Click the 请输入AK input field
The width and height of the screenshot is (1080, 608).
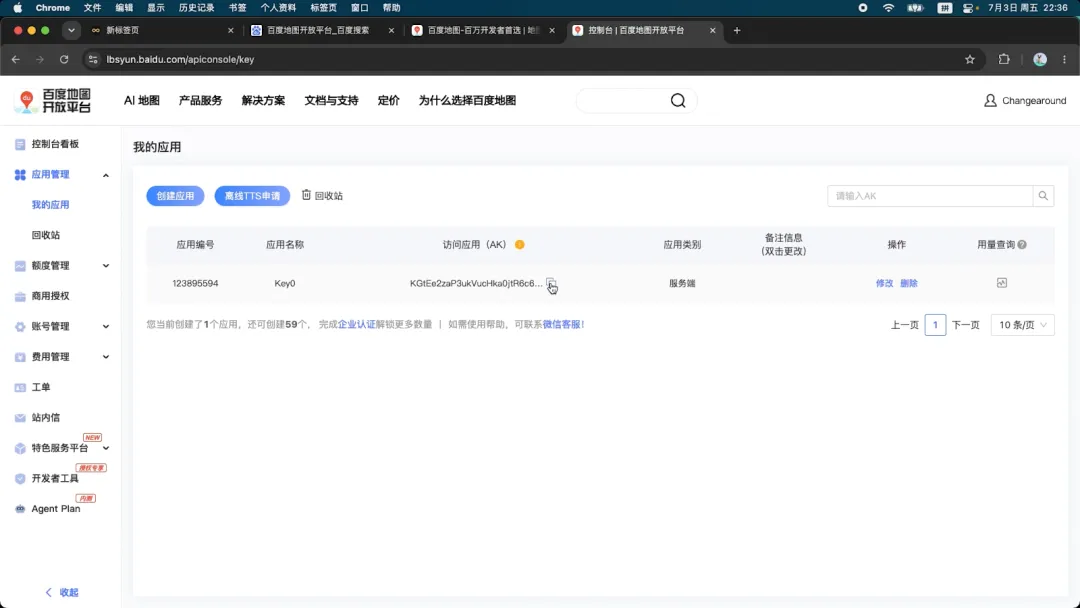(x=930, y=196)
